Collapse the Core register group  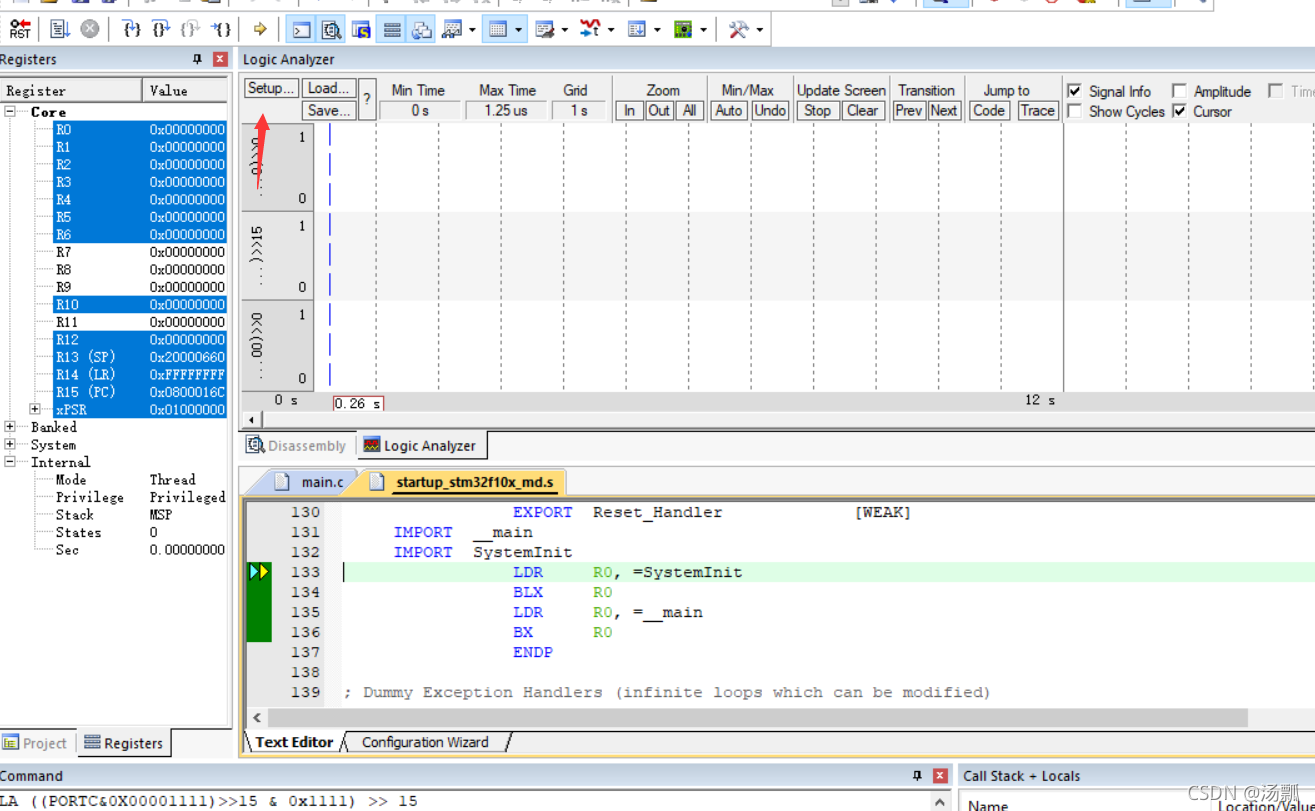click(x=10, y=112)
